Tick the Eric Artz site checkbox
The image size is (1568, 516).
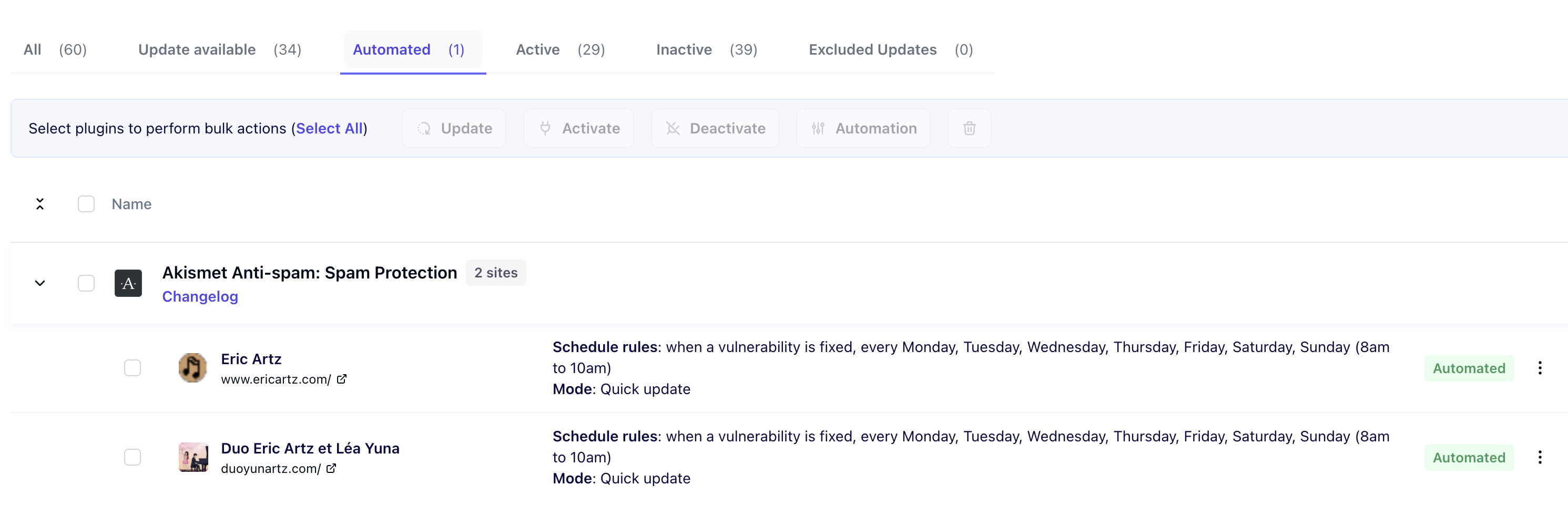133,367
